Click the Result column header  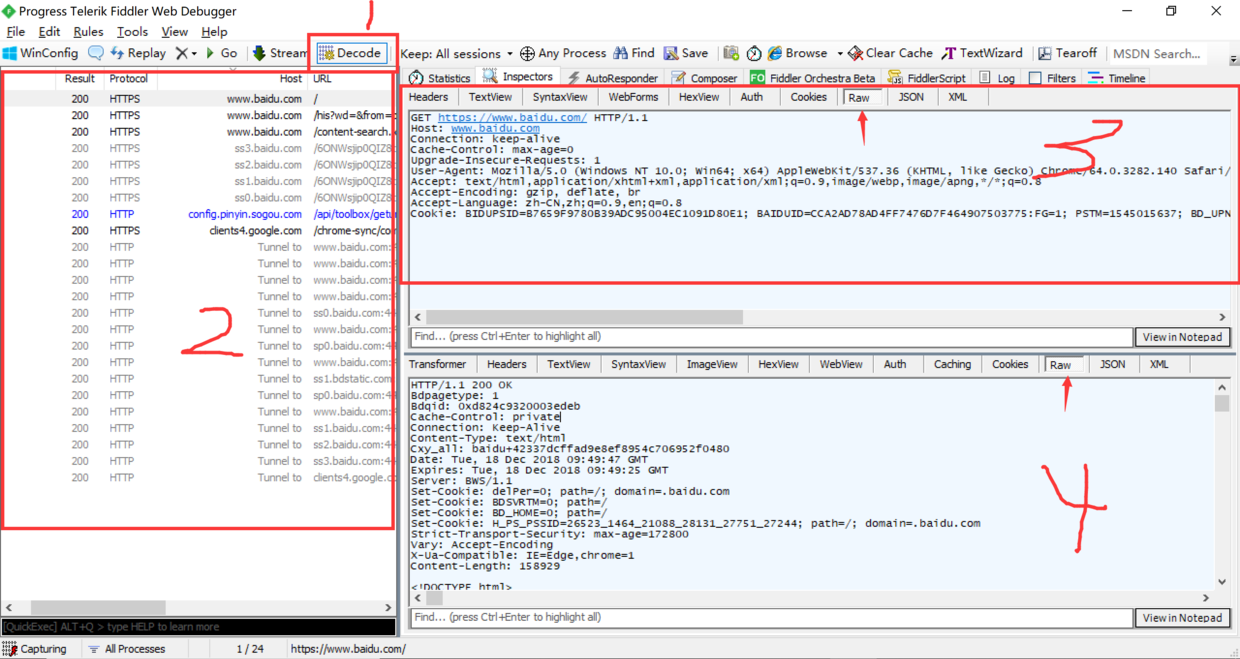point(80,78)
